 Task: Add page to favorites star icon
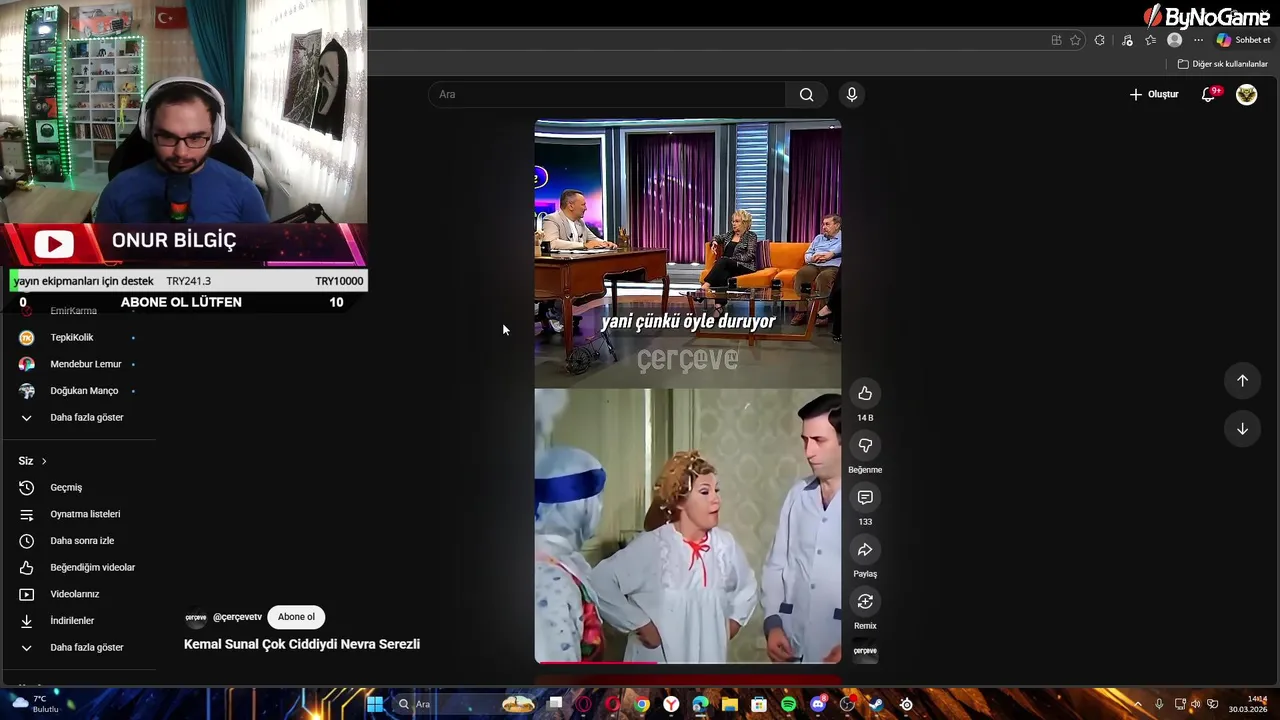click(1076, 40)
